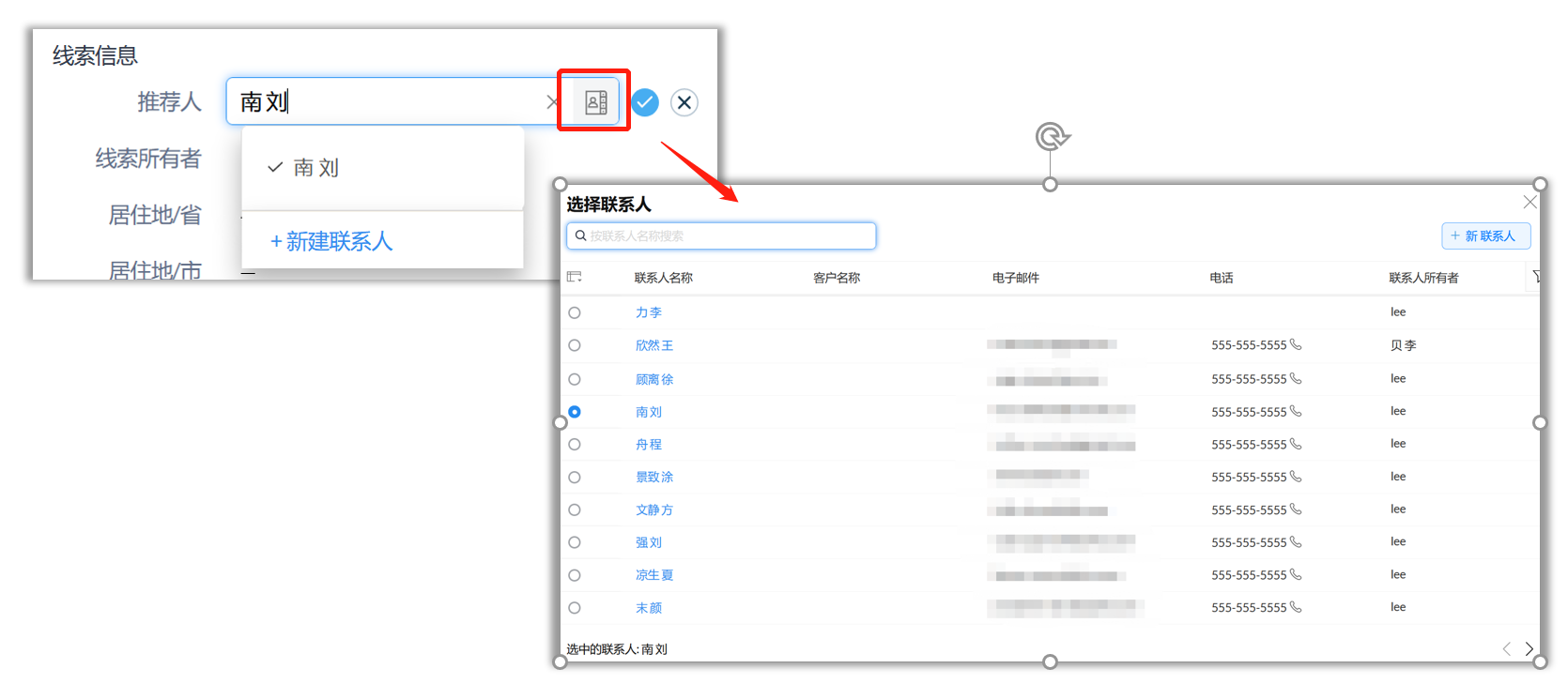Viewport: 1568px width, 684px height.
Task: Open column chooser in table header
Action: [575, 277]
